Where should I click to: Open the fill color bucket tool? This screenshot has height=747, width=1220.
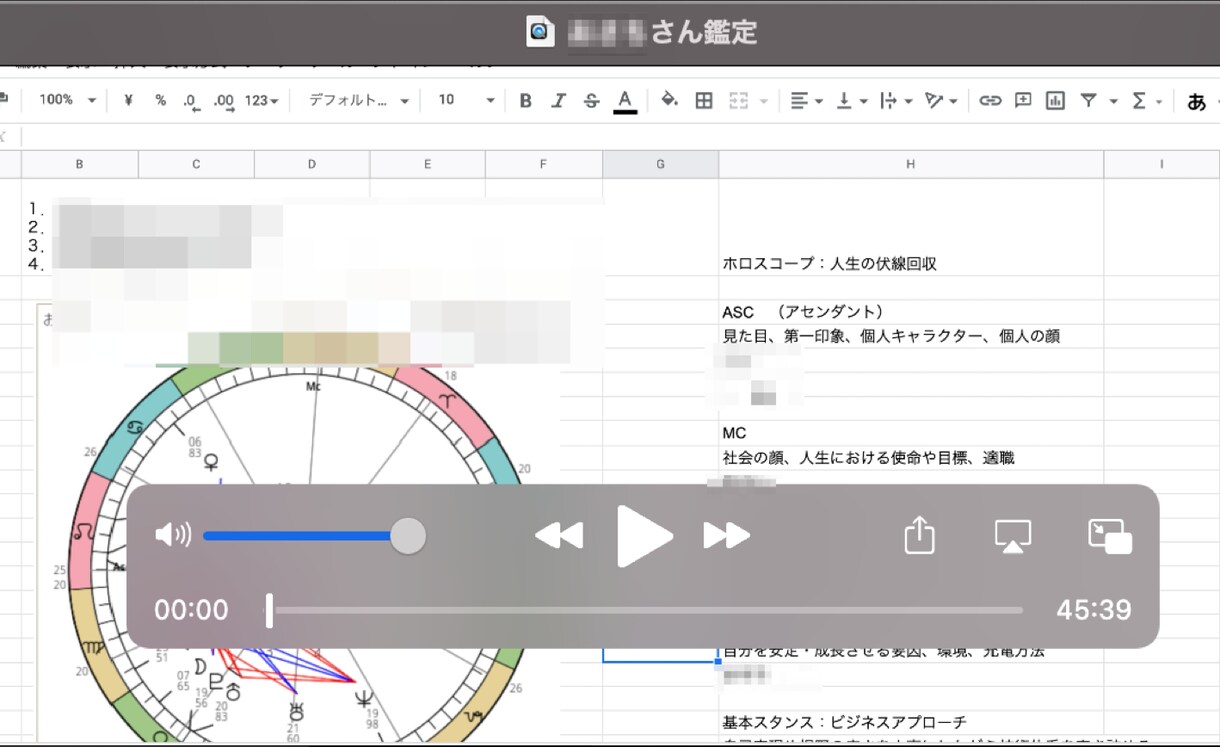[670, 100]
